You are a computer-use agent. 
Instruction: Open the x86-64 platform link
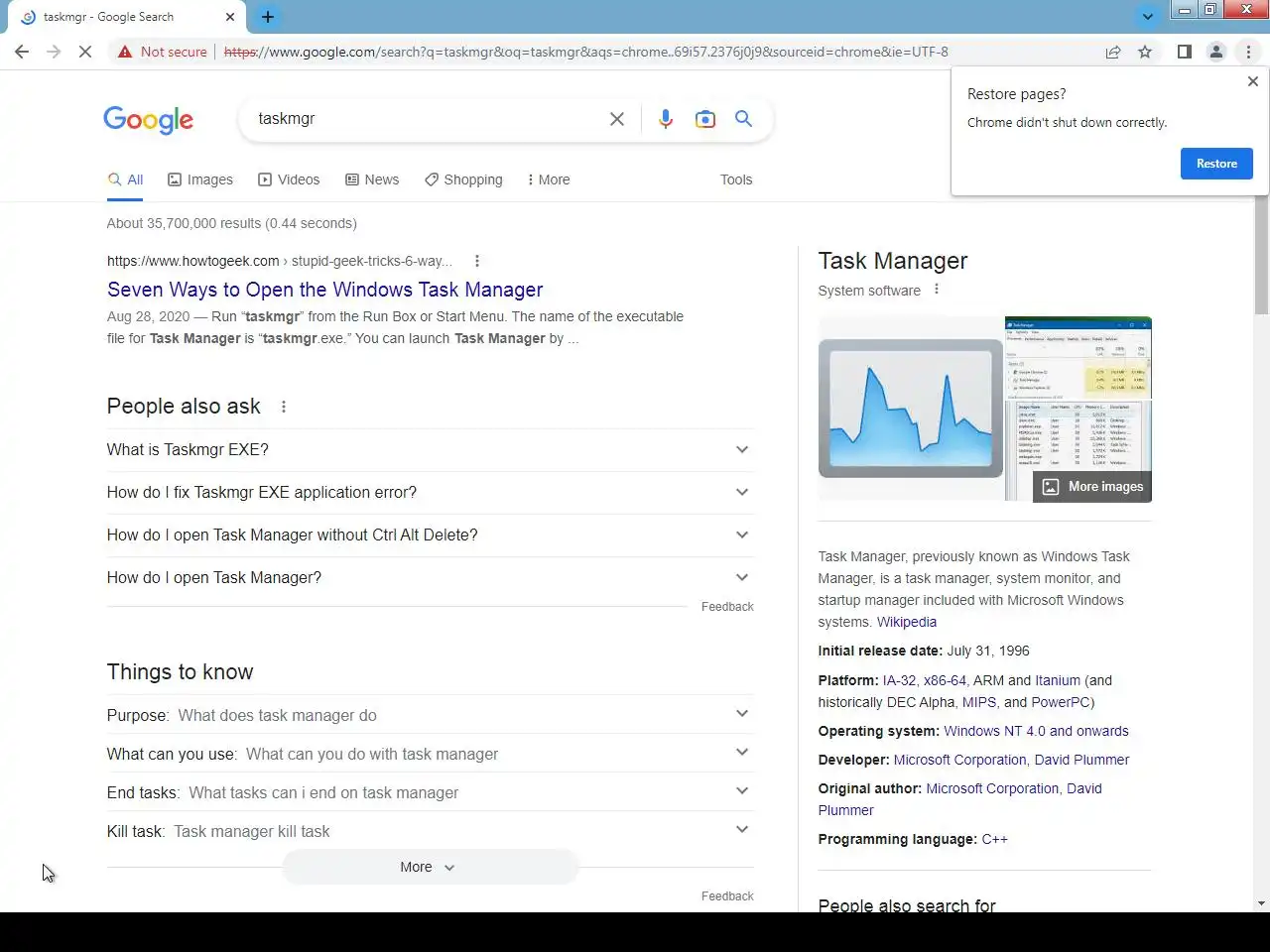click(945, 680)
